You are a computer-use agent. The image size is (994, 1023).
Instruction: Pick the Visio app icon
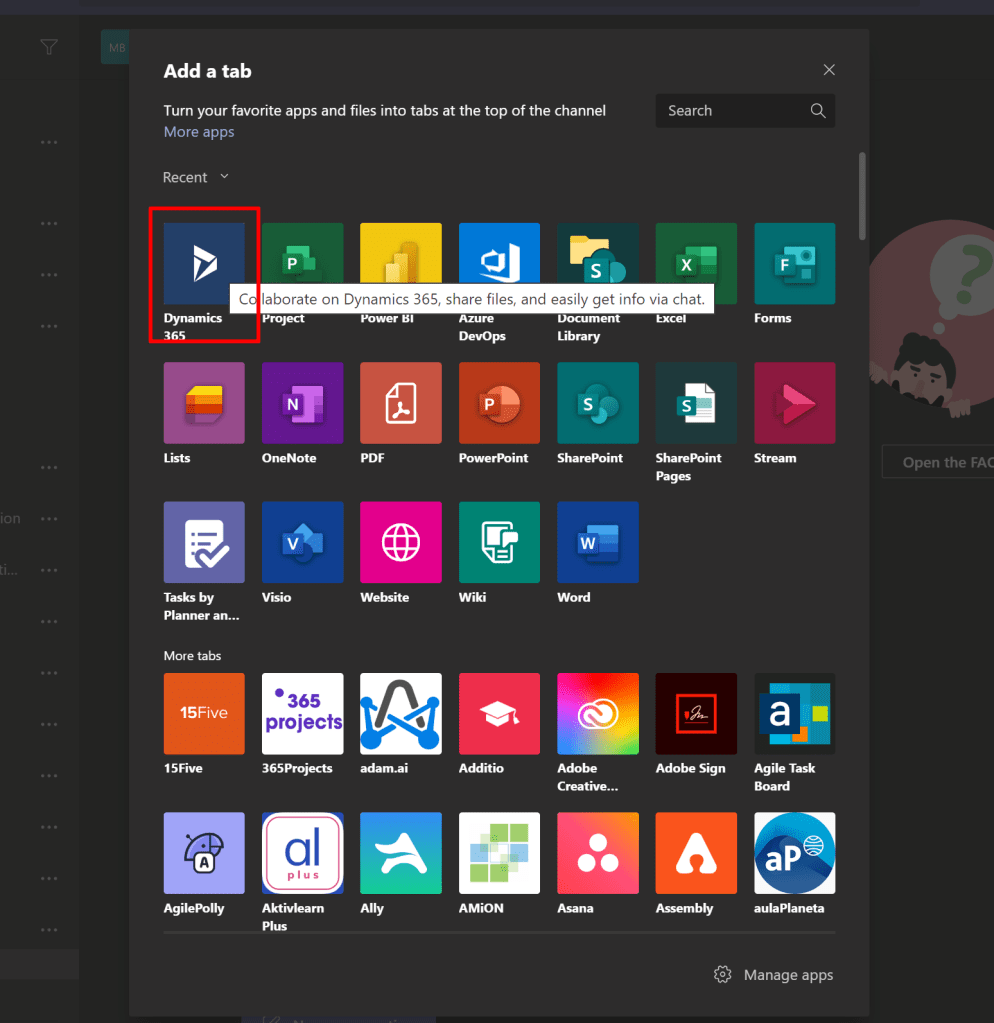(302, 542)
